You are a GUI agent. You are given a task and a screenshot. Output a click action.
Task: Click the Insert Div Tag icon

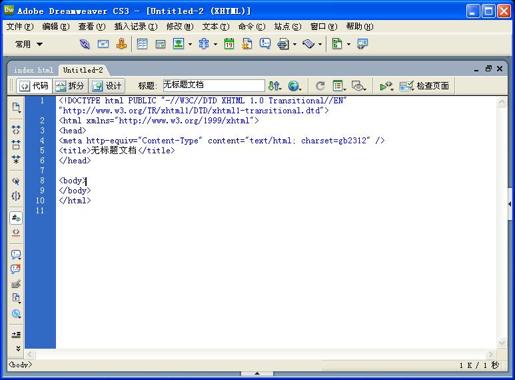point(160,44)
